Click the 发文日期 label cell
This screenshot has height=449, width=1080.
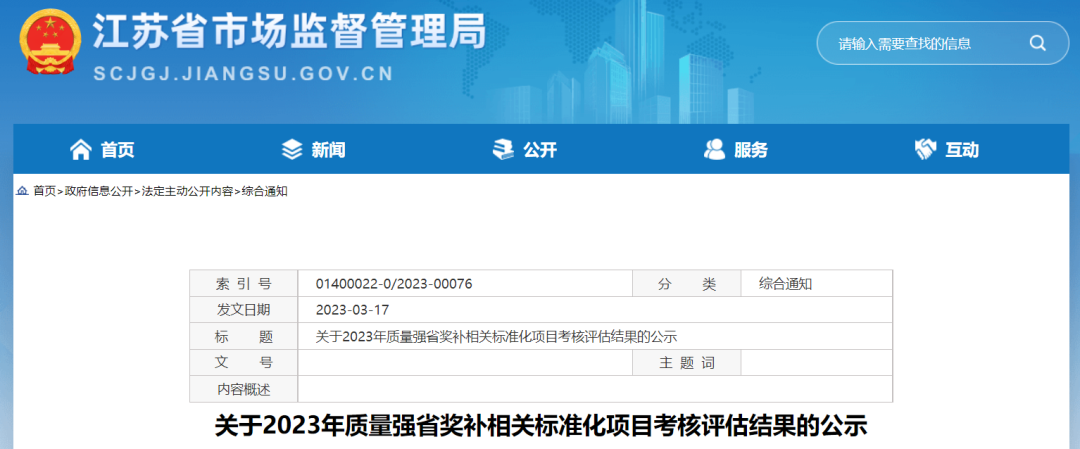coord(244,310)
